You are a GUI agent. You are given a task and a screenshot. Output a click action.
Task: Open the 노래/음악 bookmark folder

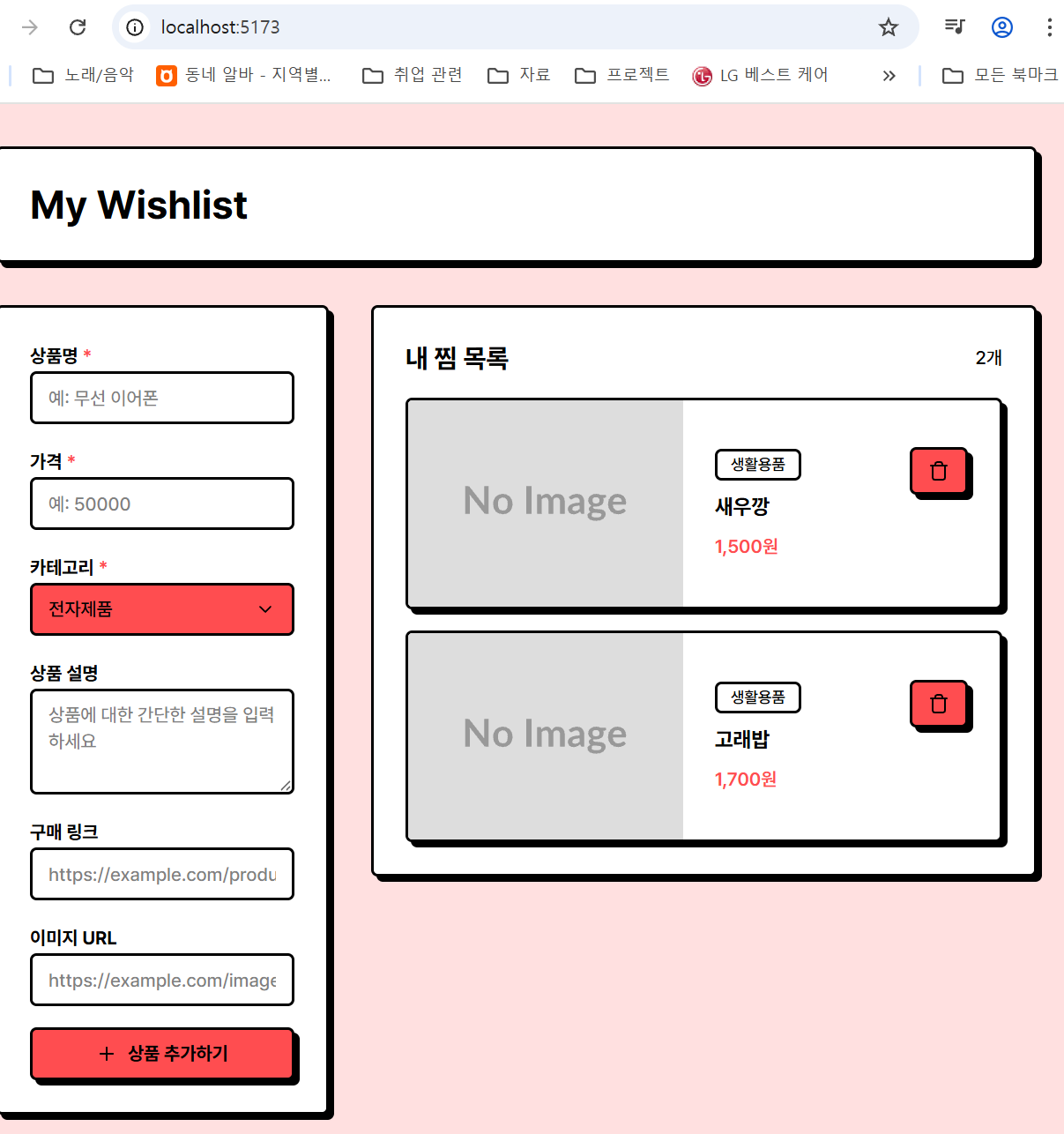tap(83, 76)
